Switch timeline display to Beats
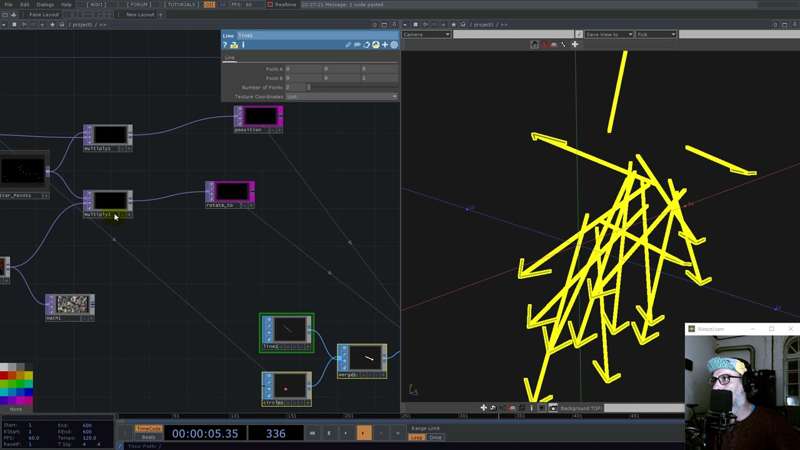This screenshot has width=800, height=450. (x=148, y=437)
